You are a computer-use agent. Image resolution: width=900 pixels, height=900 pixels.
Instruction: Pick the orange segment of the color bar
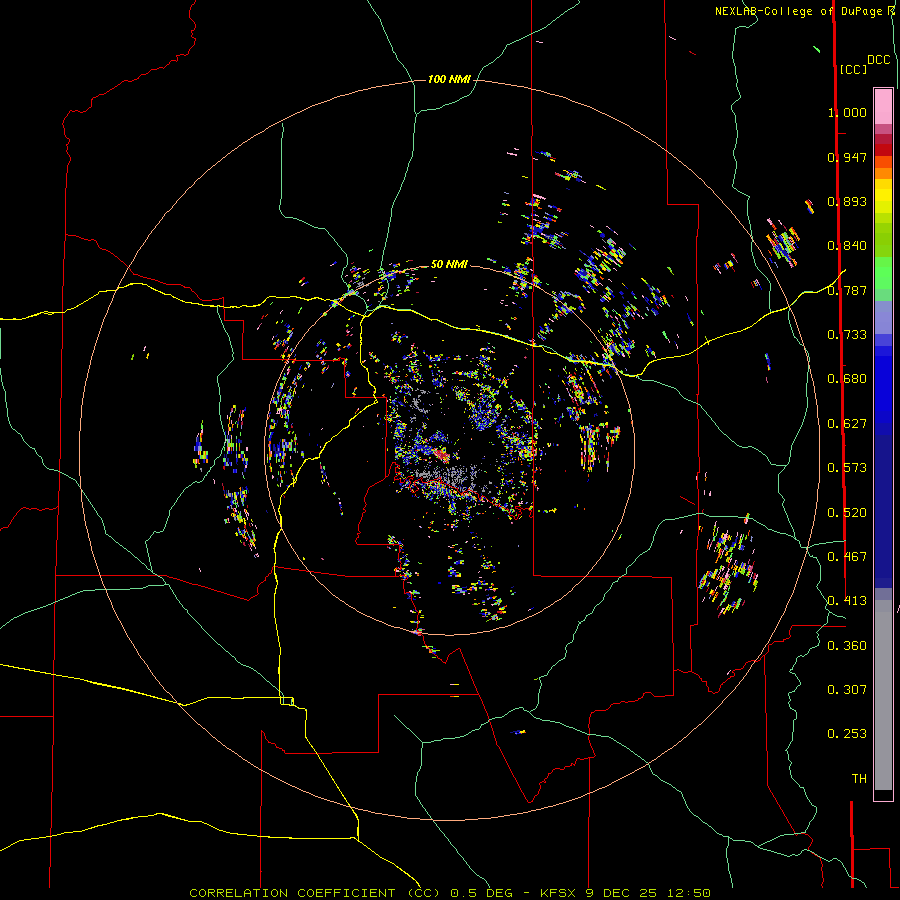(x=883, y=173)
